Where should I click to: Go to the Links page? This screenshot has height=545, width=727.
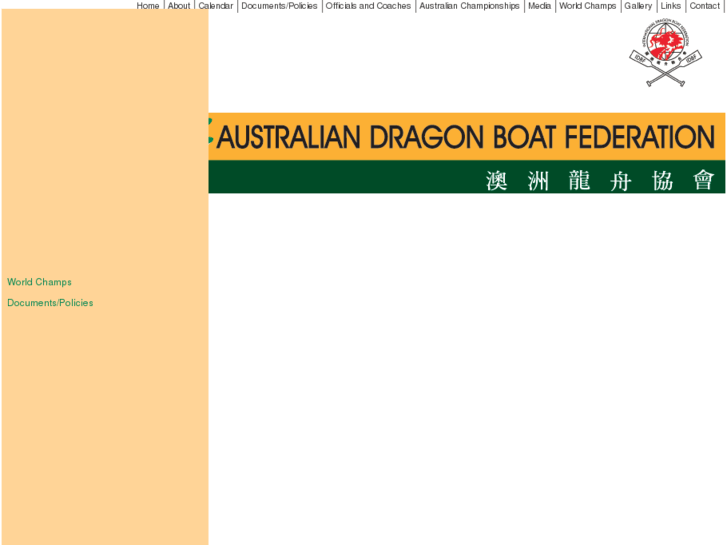670,6
